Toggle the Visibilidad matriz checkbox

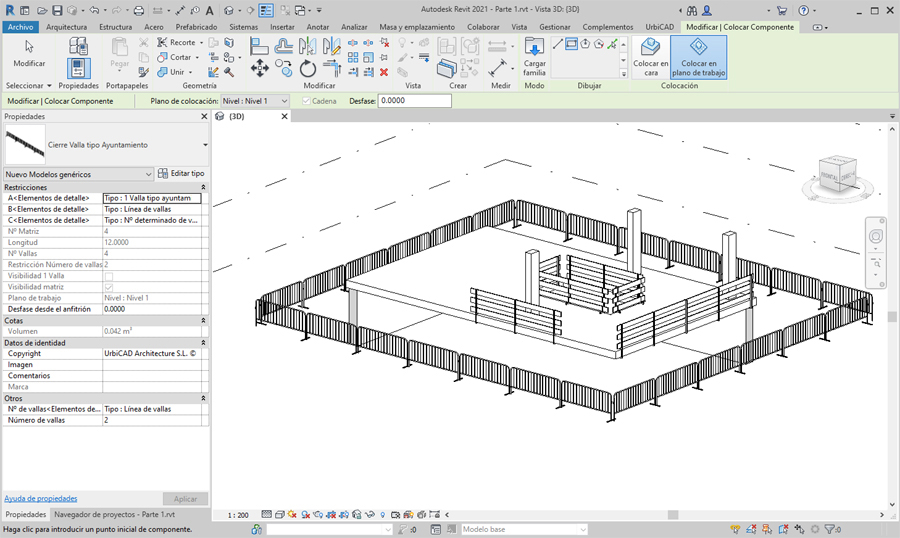(108, 287)
